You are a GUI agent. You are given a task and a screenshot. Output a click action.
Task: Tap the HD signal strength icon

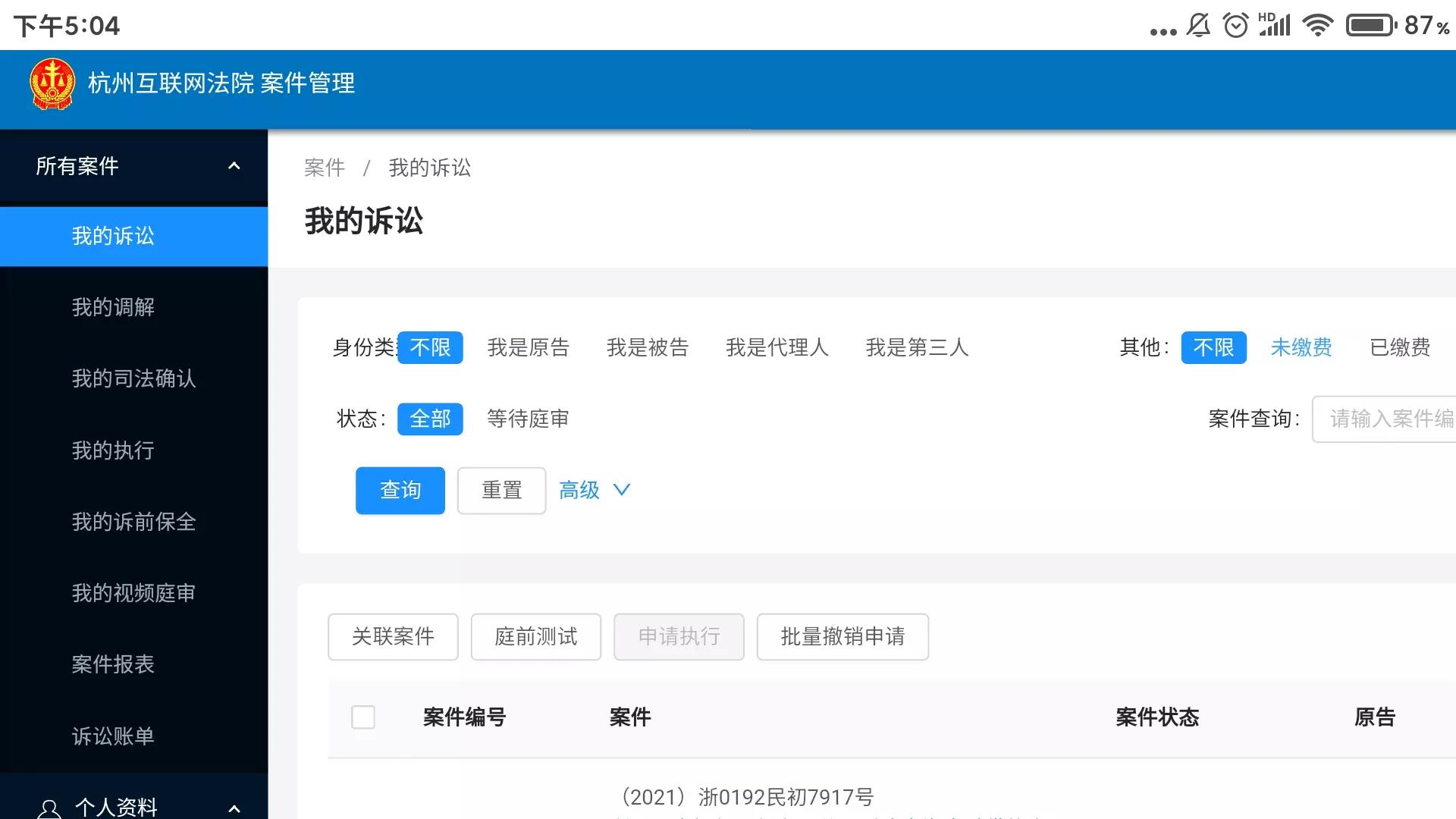1275,25
